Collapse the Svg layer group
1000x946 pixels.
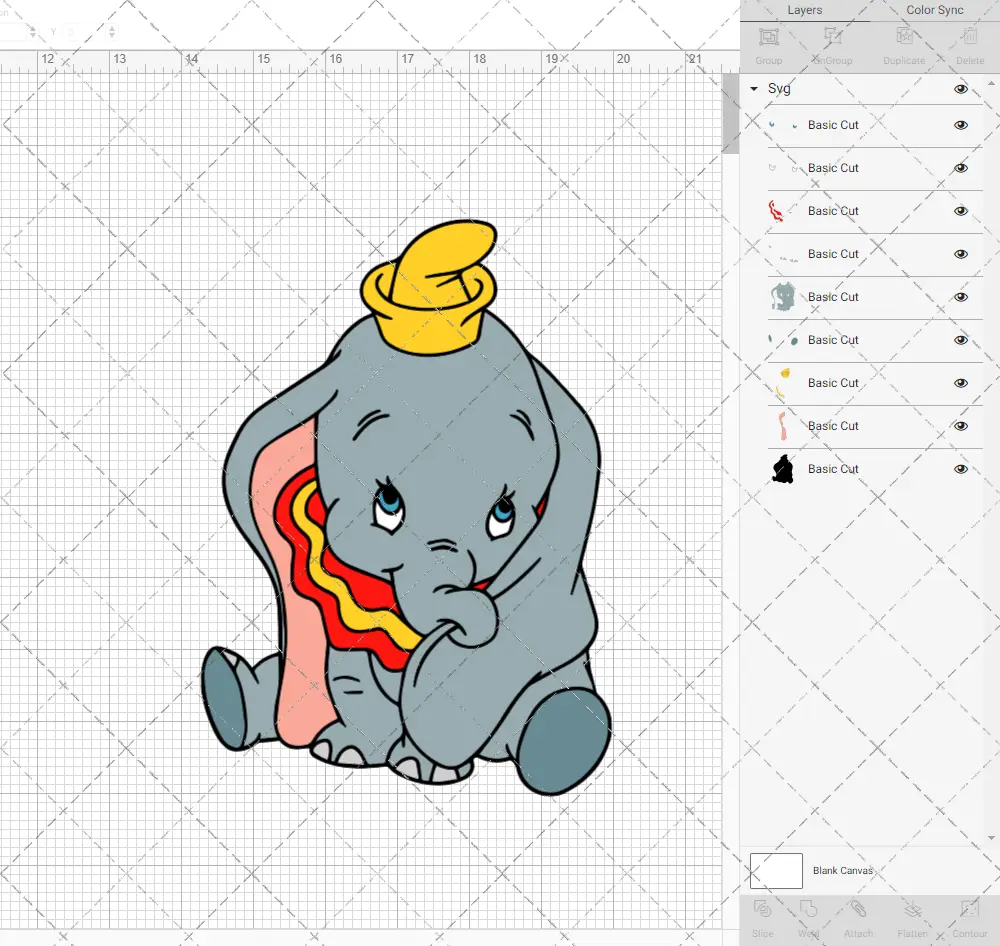coord(754,89)
